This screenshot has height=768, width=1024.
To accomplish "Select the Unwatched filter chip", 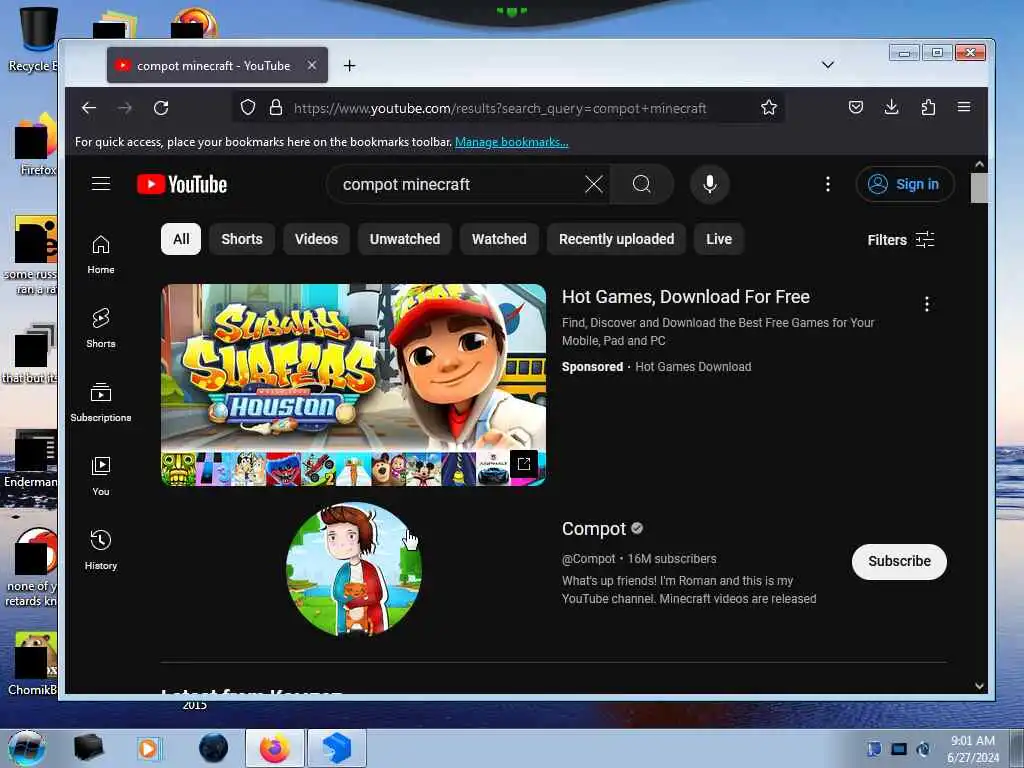I will (x=405, y=239).
